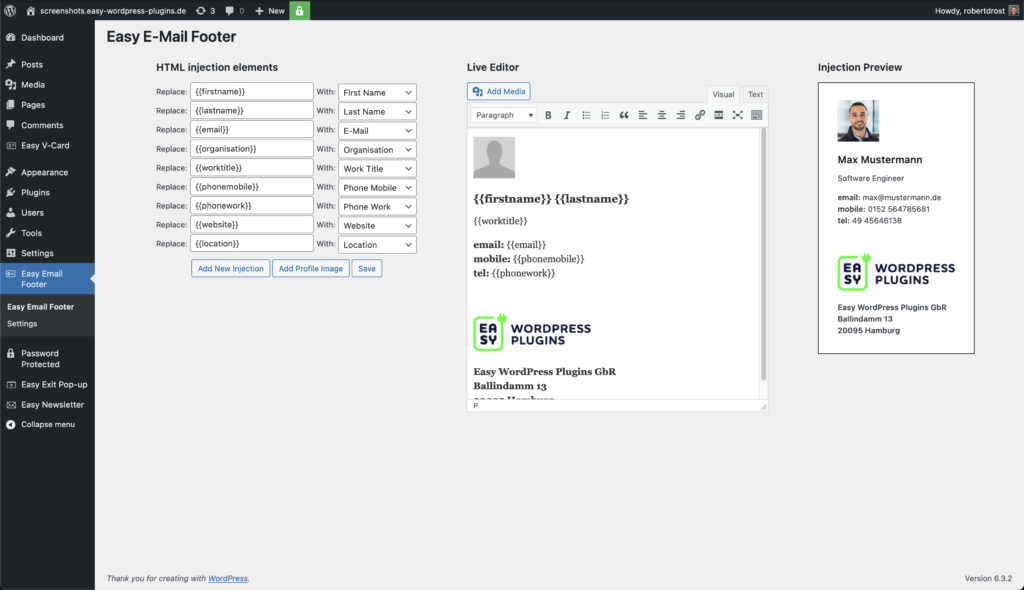Insert a numbered list
The width and height of the screenshot is (1024, 590).
[605, 115]
